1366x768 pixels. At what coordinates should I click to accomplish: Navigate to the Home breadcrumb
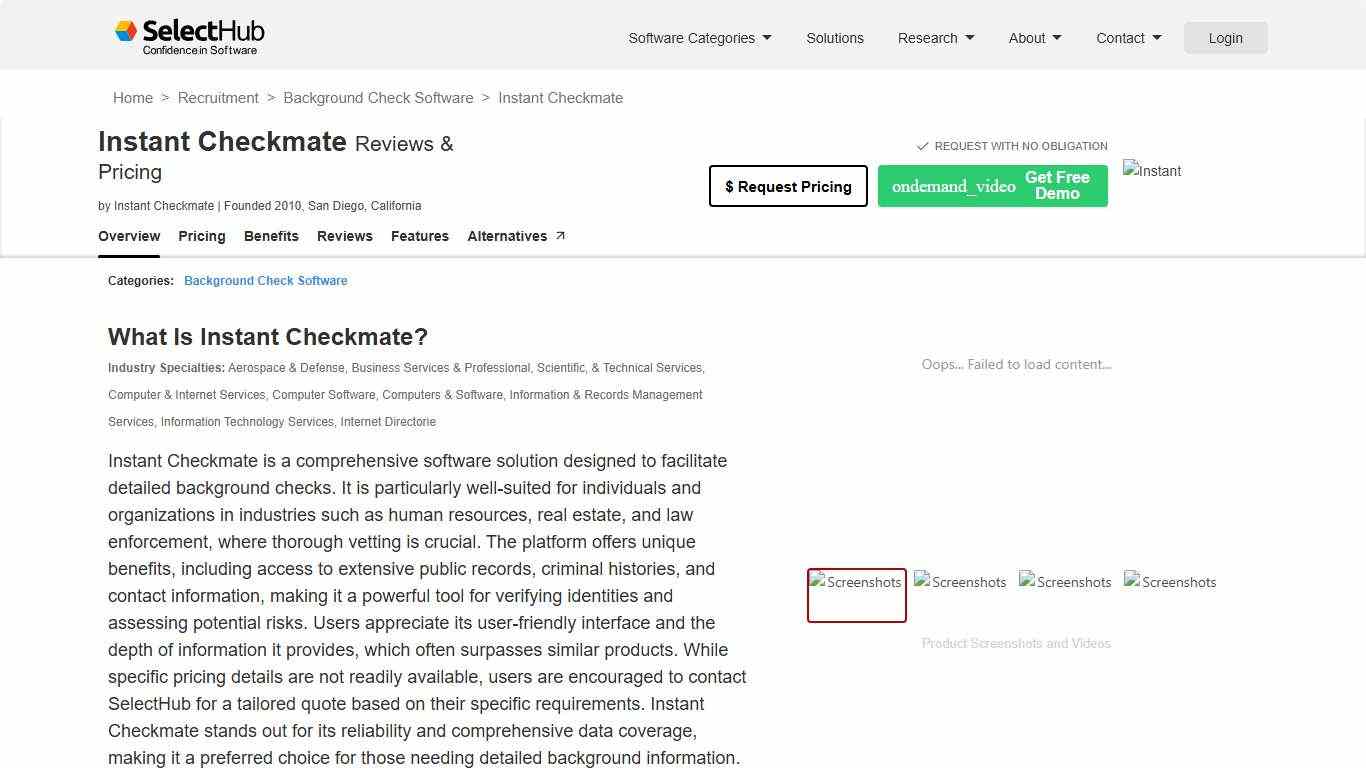133,97
